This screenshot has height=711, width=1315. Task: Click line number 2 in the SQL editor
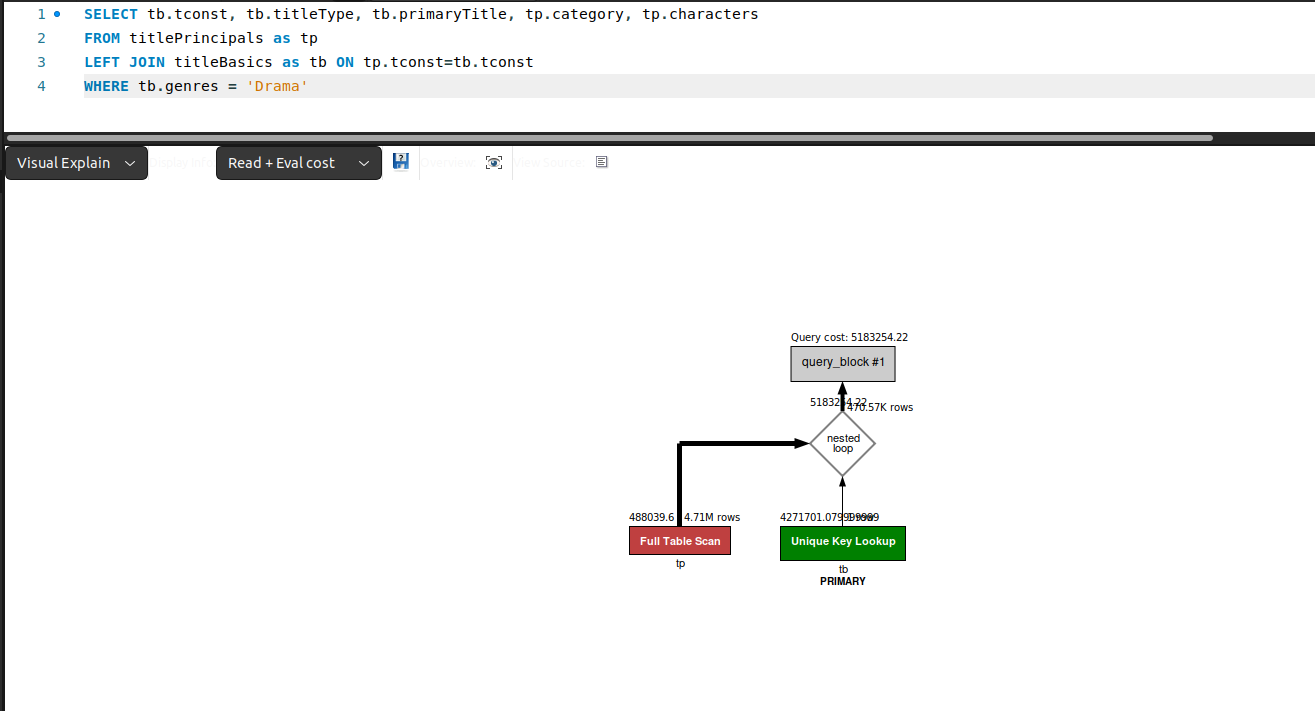click(41, 37)
